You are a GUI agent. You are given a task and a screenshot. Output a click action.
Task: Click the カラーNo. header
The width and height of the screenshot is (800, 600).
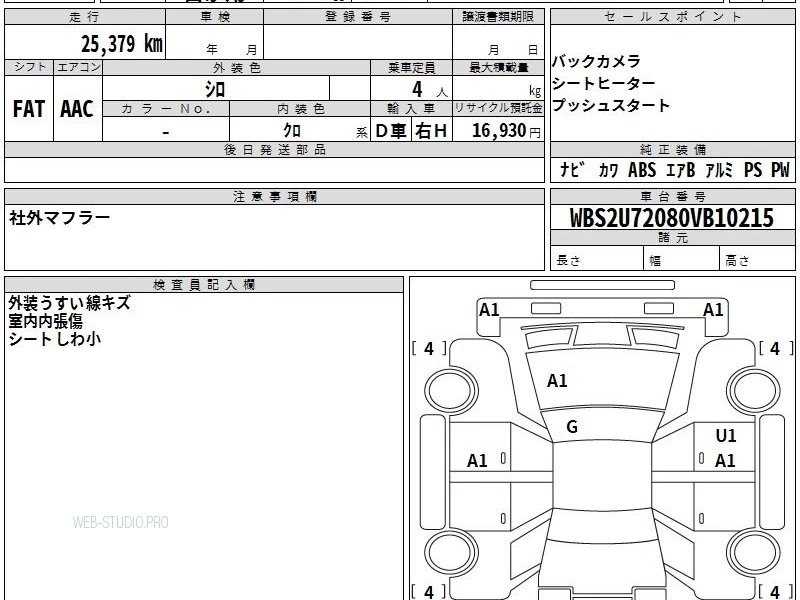pyautogui.click(x=166, y=109)
